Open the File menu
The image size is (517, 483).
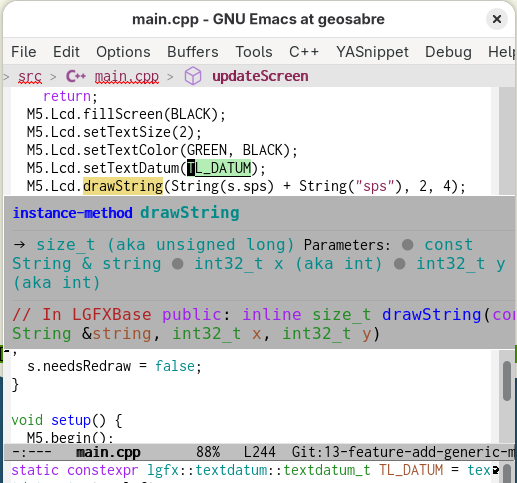24,52
